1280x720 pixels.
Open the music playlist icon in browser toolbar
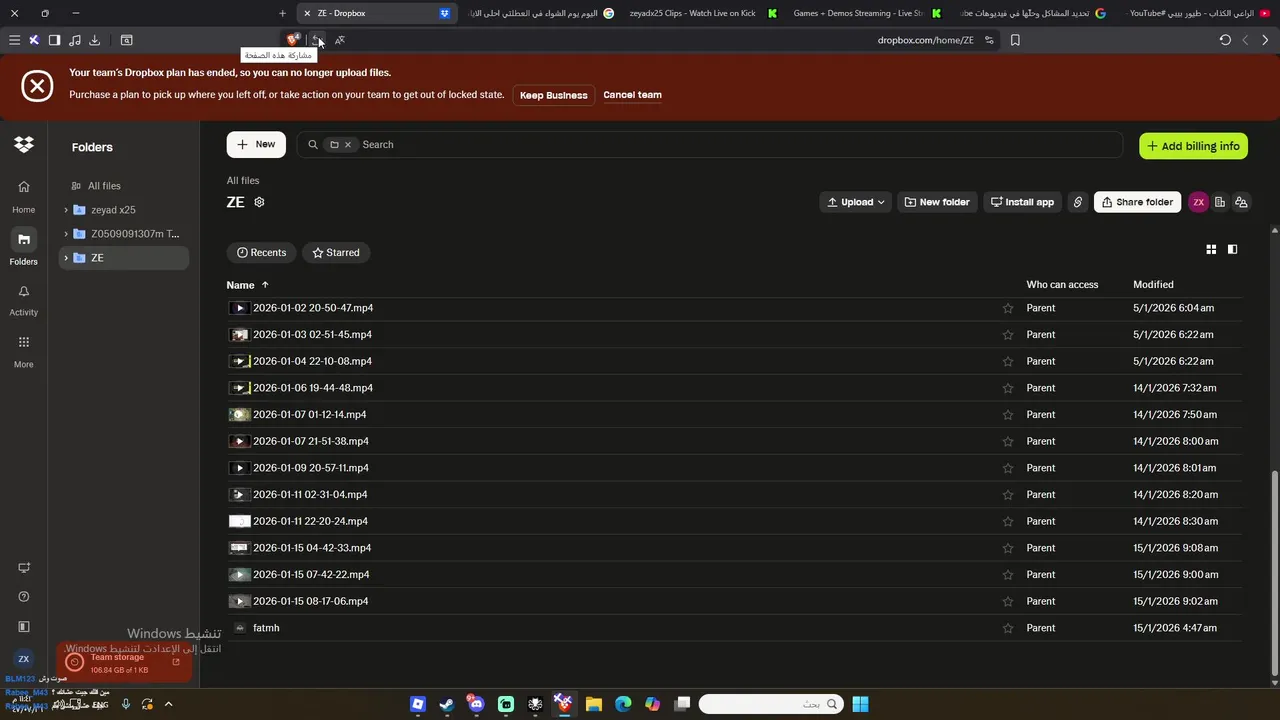point(75,40)
